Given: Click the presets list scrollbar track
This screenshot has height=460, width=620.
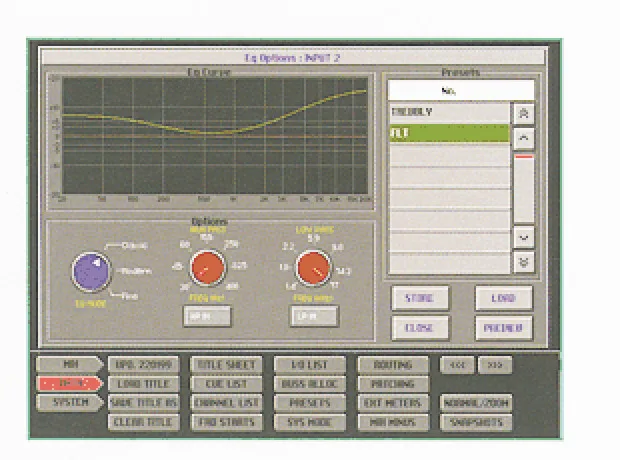Looking at the screenshot, I should pos(524,189).
